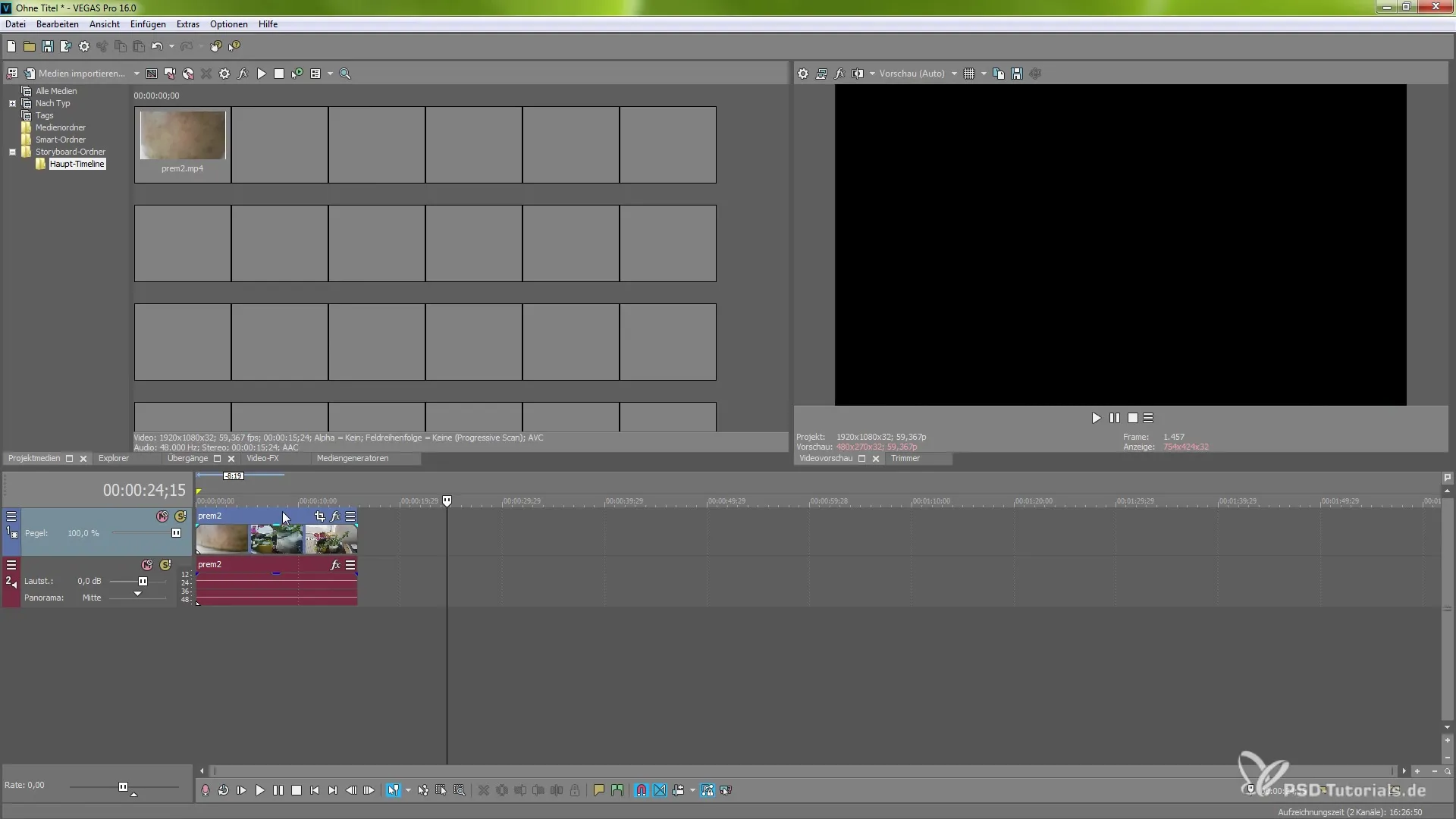
Task: Select the Normal Edit tool
Action: click(393, 790)
